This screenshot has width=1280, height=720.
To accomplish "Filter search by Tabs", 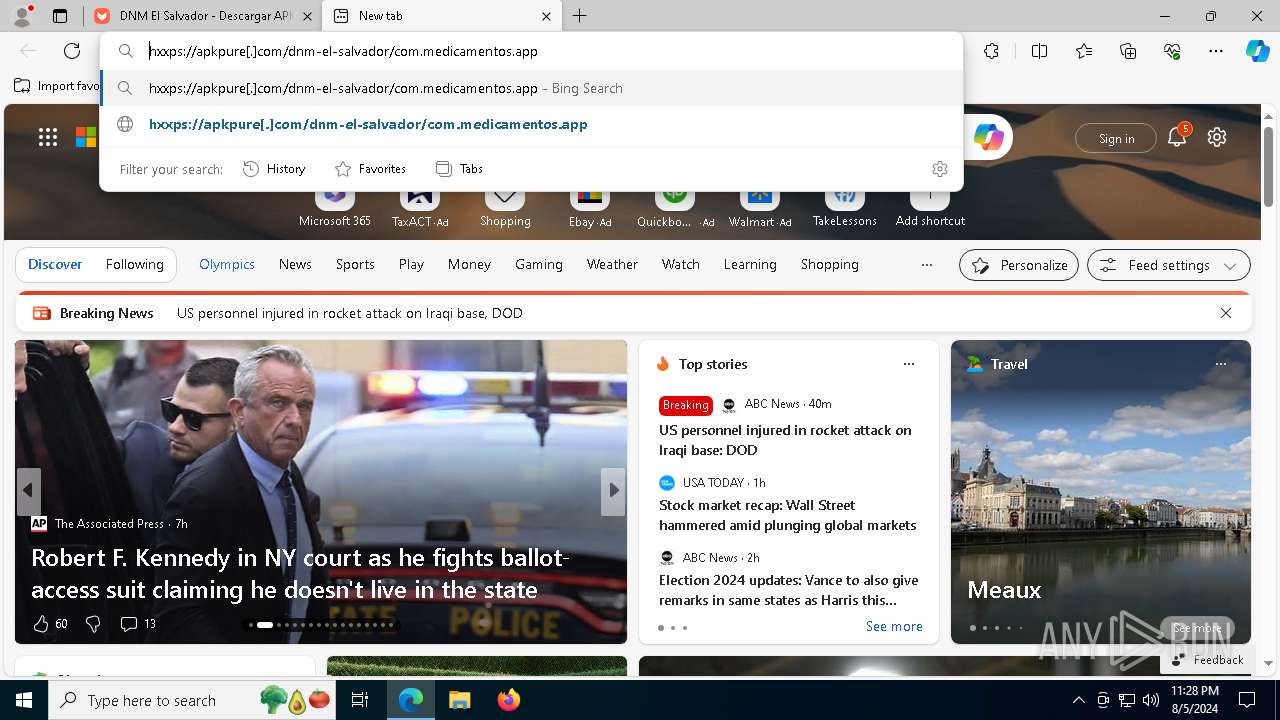I will pyautogui.click(x=459, y=169).
